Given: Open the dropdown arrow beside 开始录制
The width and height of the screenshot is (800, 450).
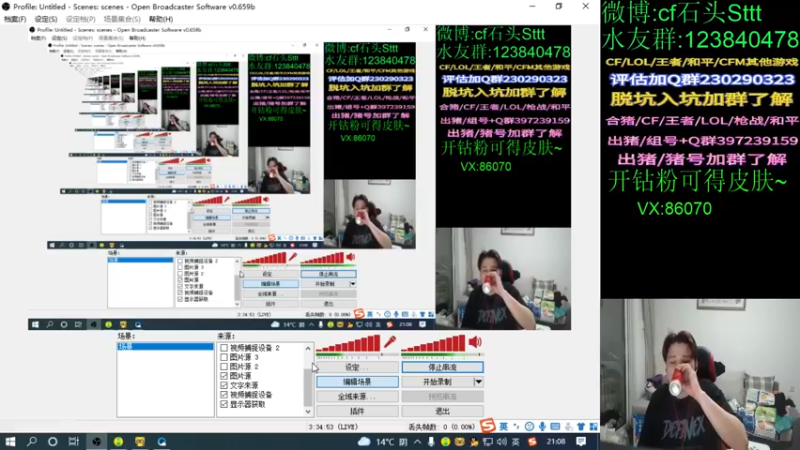Looking at the screenshot, I should [478, 382].
